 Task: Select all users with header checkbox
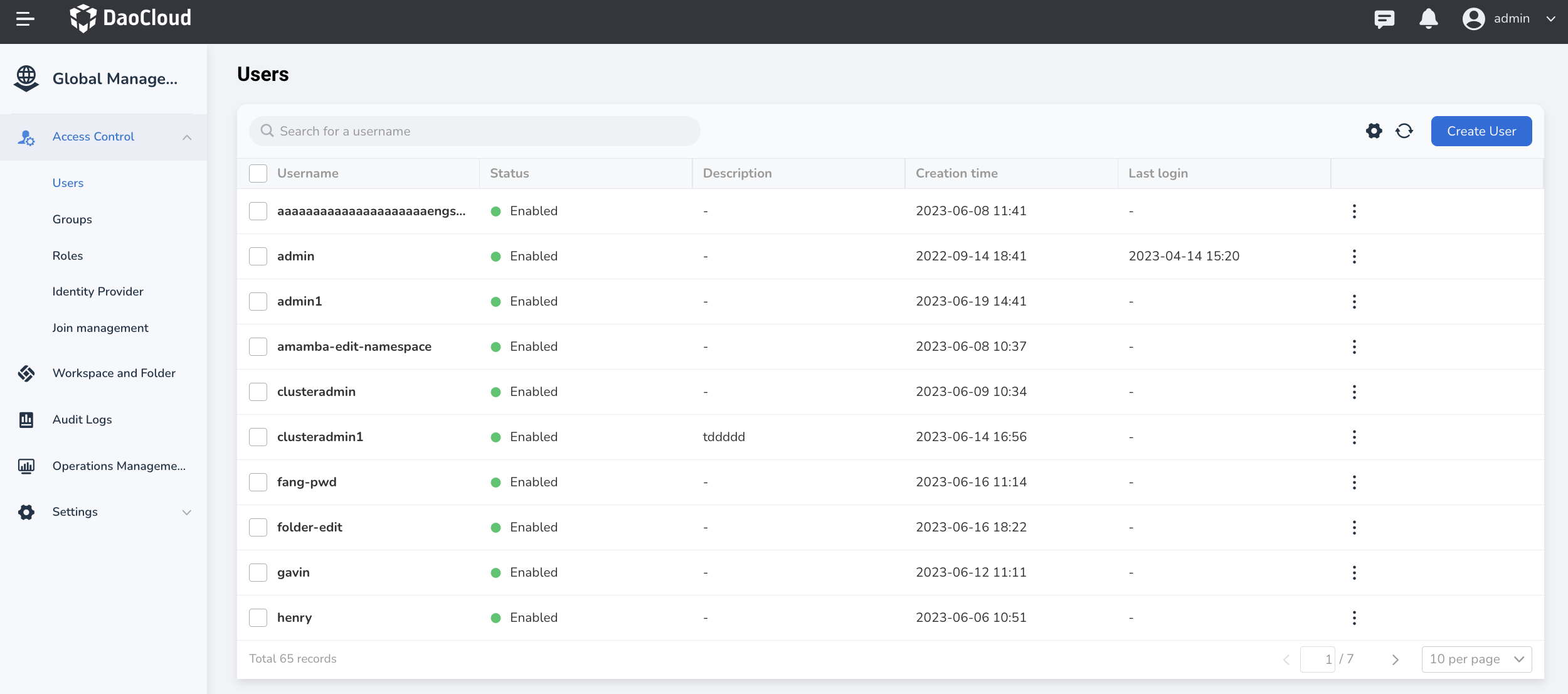click(x=258, y=174)
